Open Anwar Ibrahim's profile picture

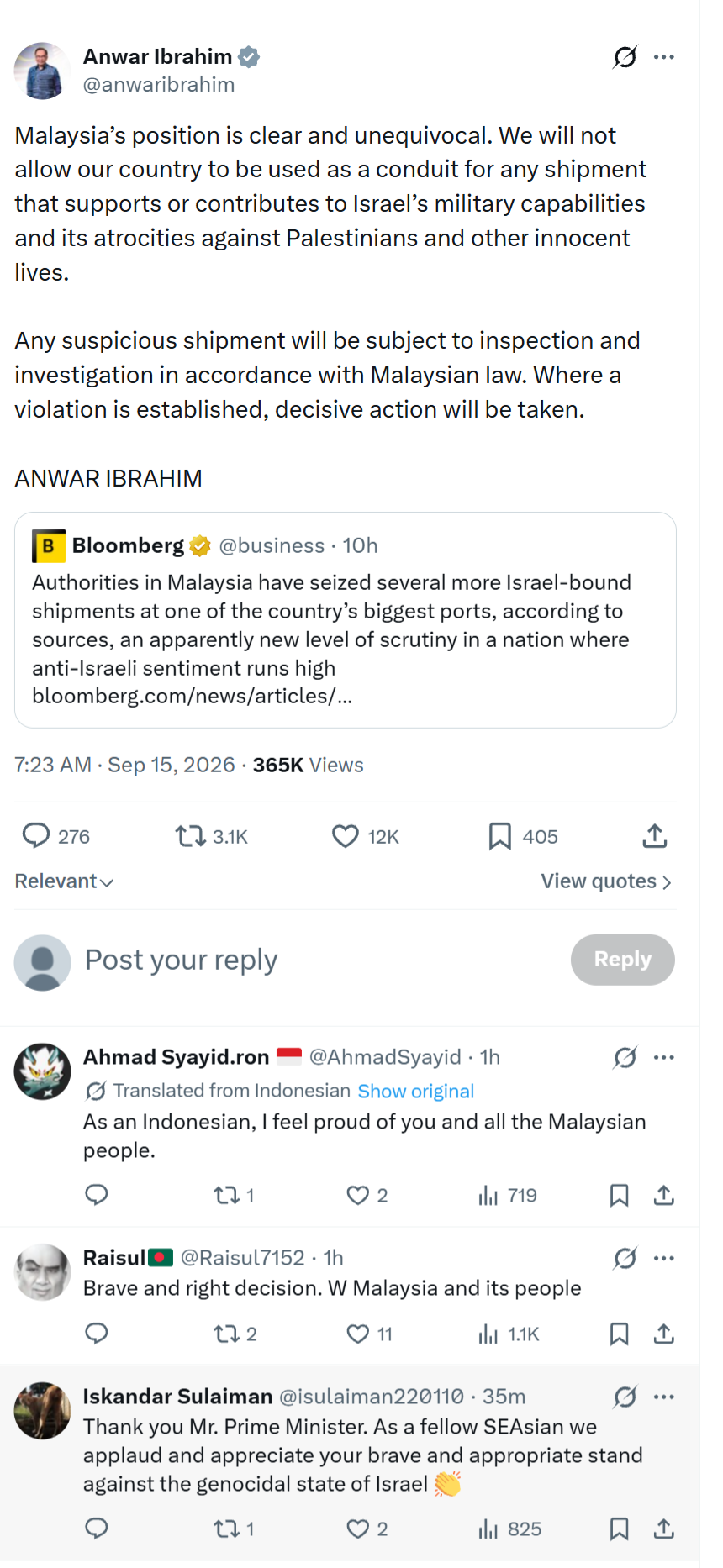coord(42,71)
